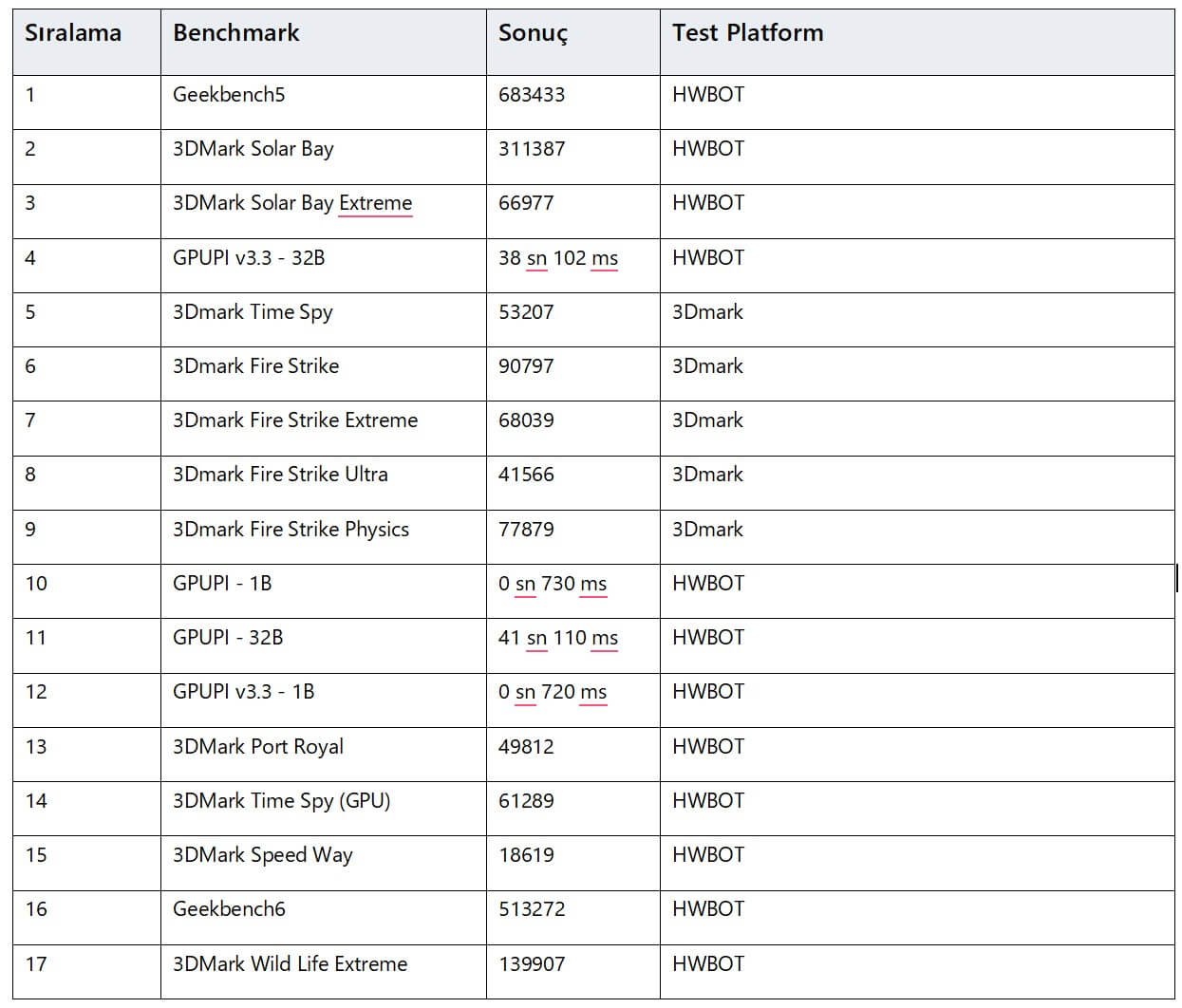This screenshot has width=1182, height=1008.
Task: Select the 90797 Fire Strike score
Action: coord(526,366)
